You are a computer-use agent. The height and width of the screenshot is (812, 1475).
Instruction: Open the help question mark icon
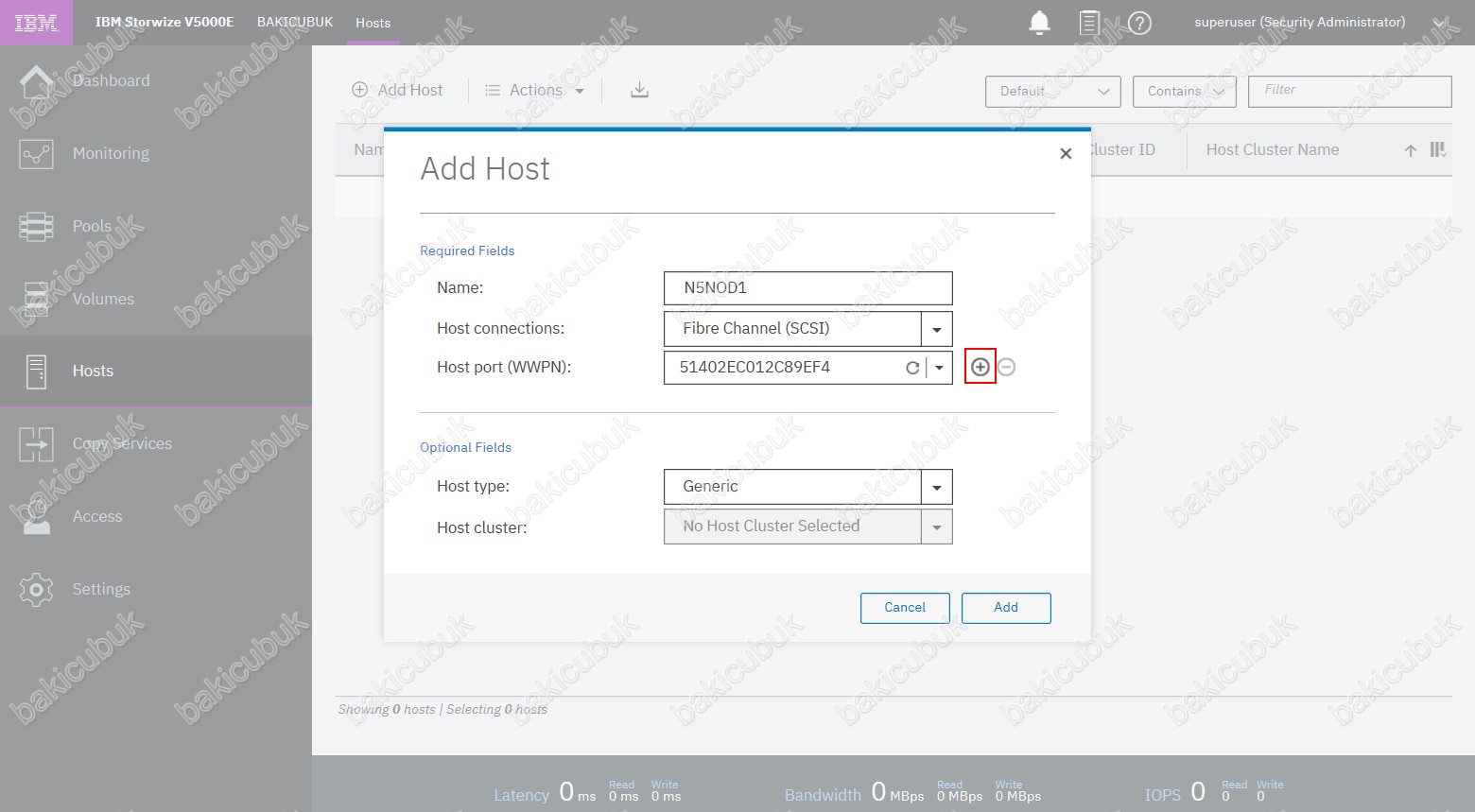point(1140,23)
